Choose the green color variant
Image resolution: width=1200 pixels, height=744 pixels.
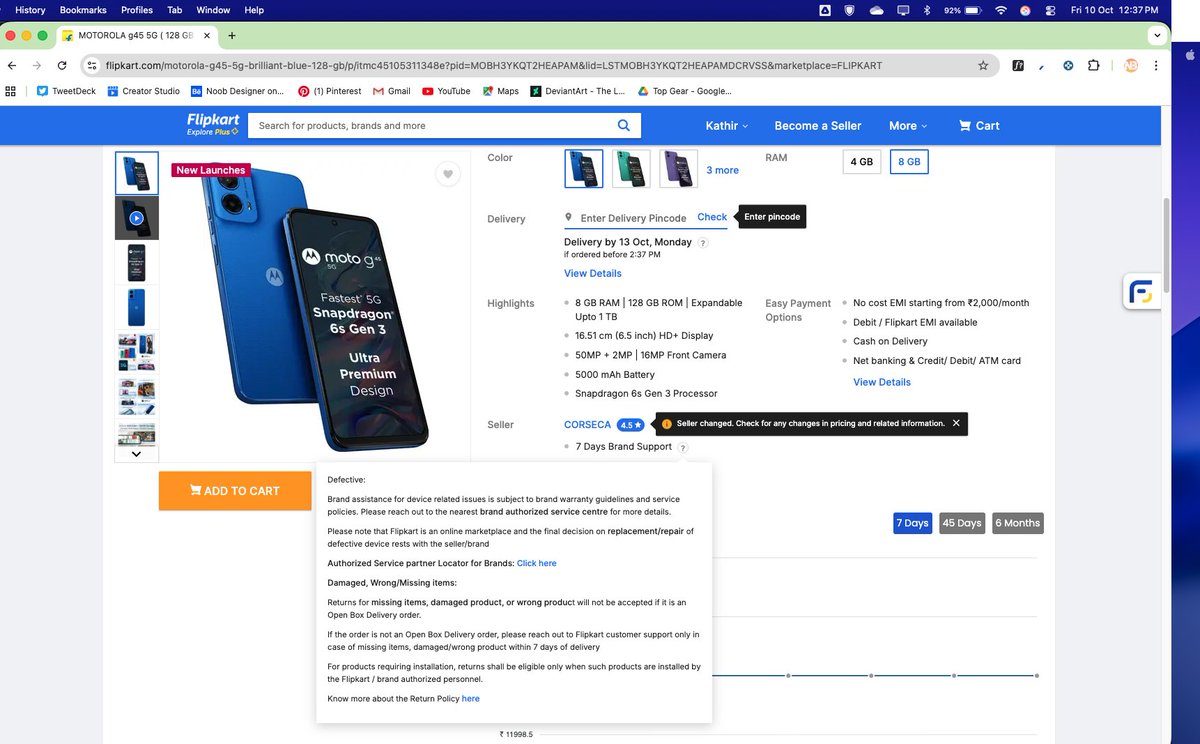point(631,169)
